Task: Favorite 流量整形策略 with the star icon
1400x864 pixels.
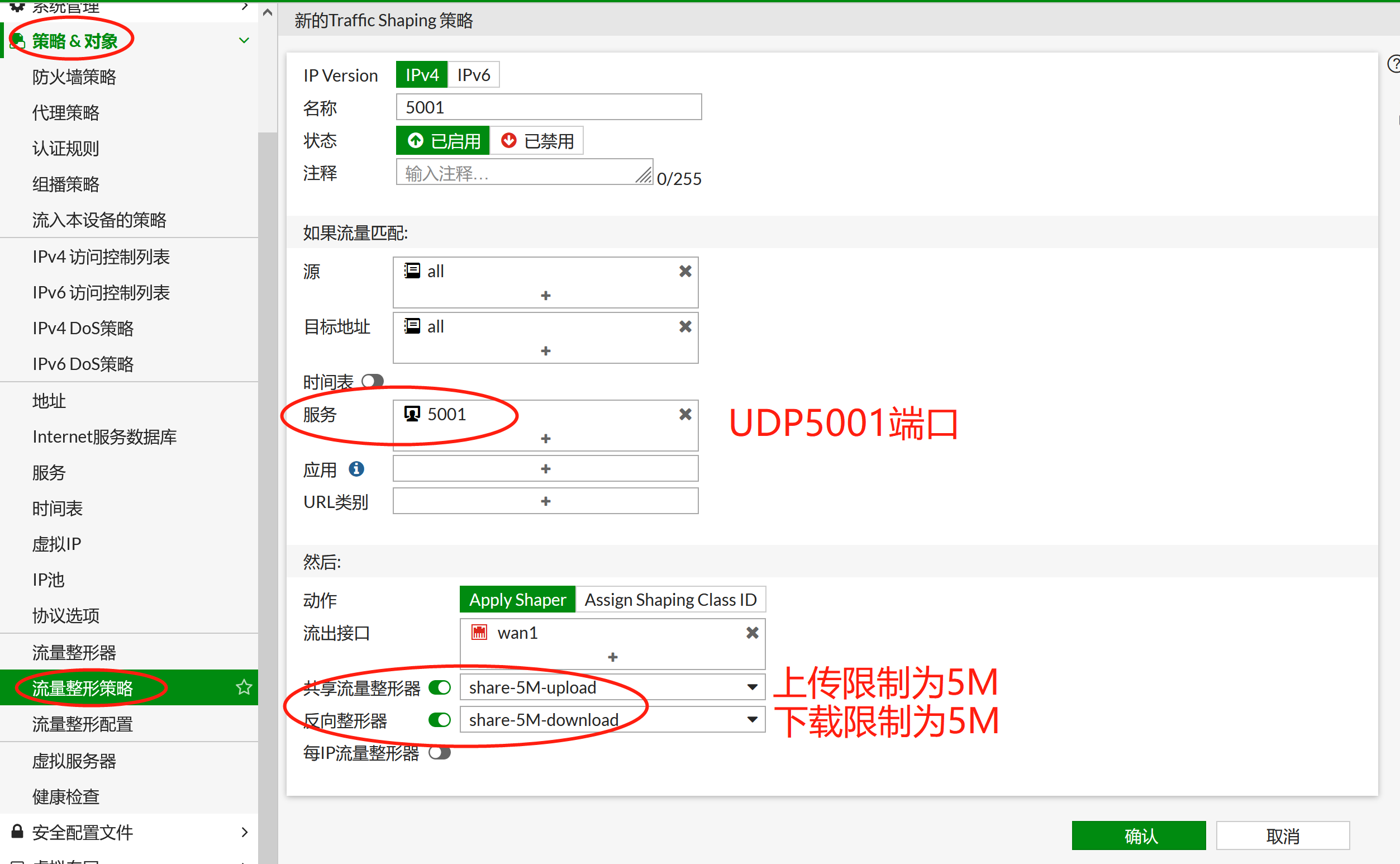Action: tap(244, 687)
